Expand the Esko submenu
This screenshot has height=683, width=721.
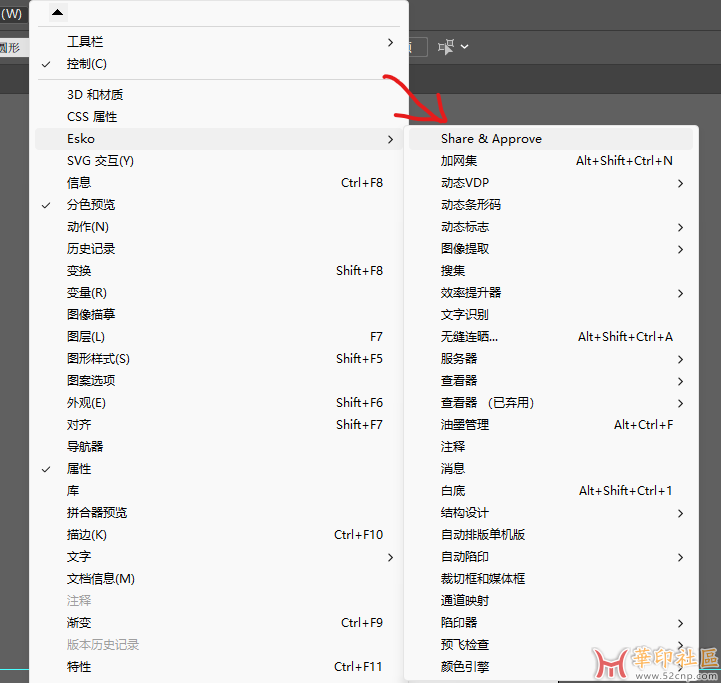(219, 138)
